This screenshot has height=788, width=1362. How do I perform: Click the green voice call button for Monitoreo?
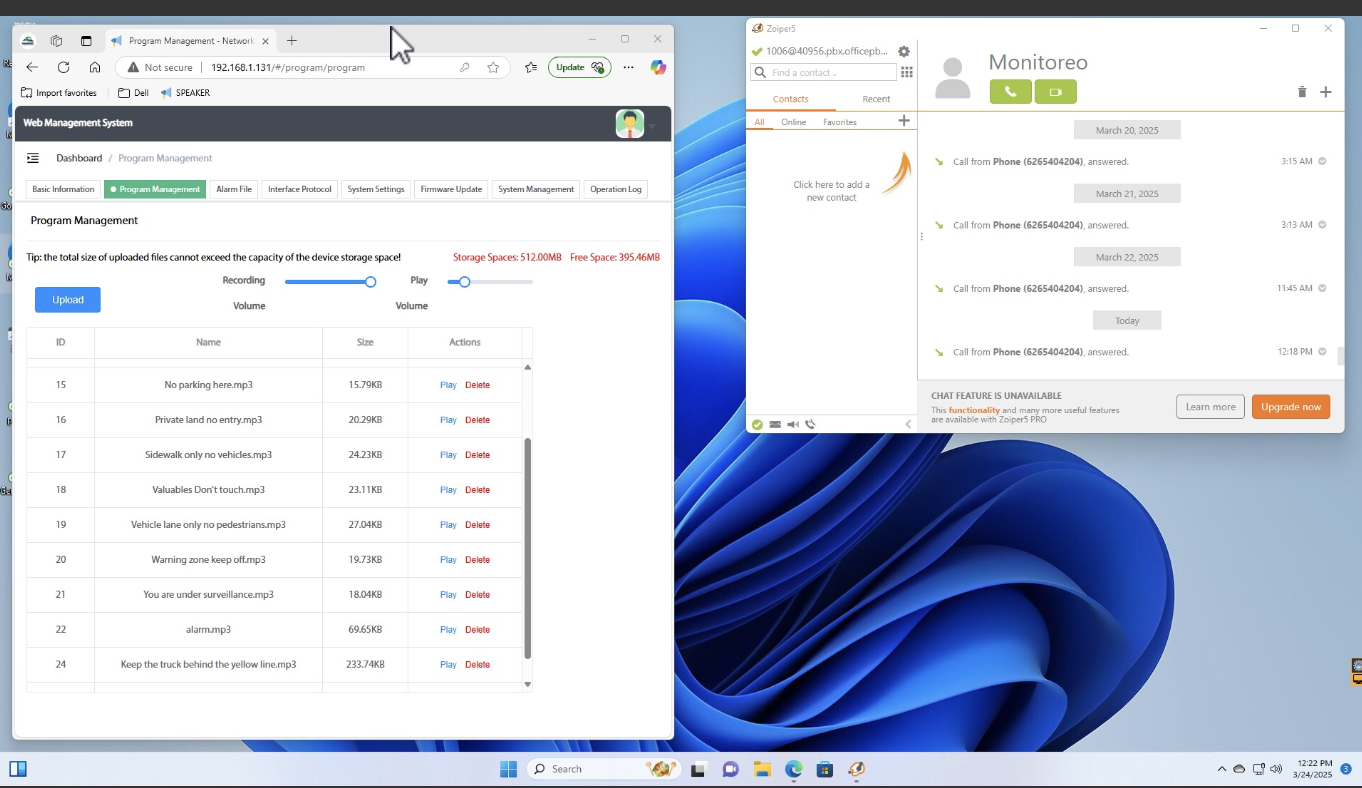tap(1010, 92)
